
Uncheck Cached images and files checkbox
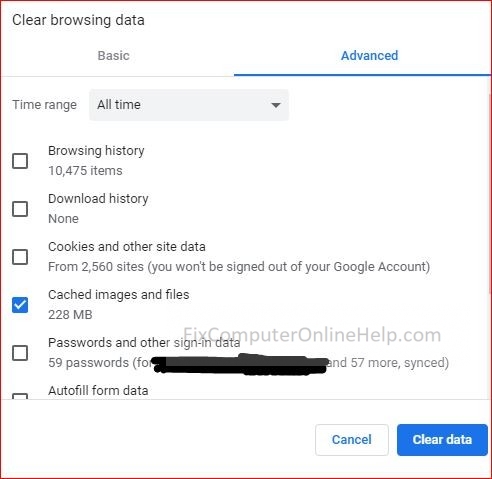pyautogui.click(x=20, y=305)
